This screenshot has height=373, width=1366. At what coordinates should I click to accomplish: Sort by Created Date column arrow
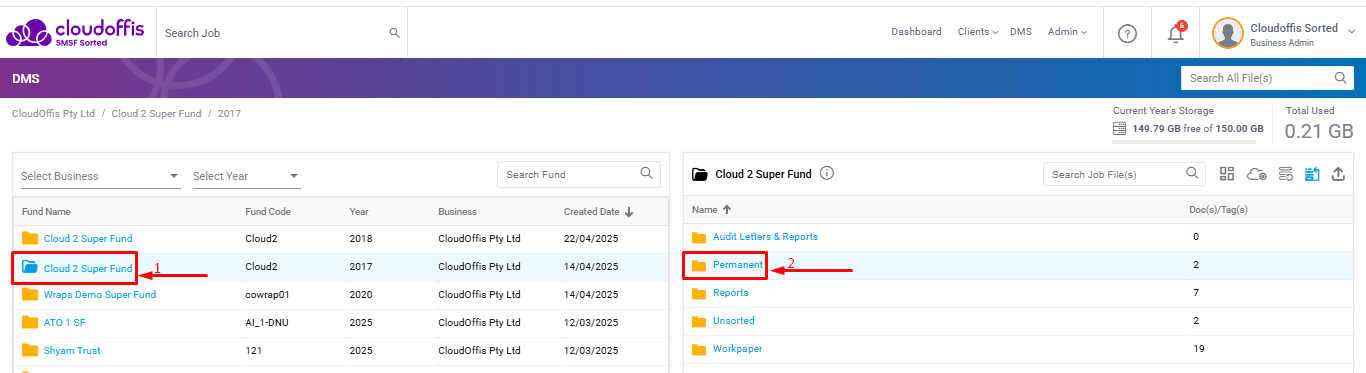pyautogui.click(x=629, y=212)
